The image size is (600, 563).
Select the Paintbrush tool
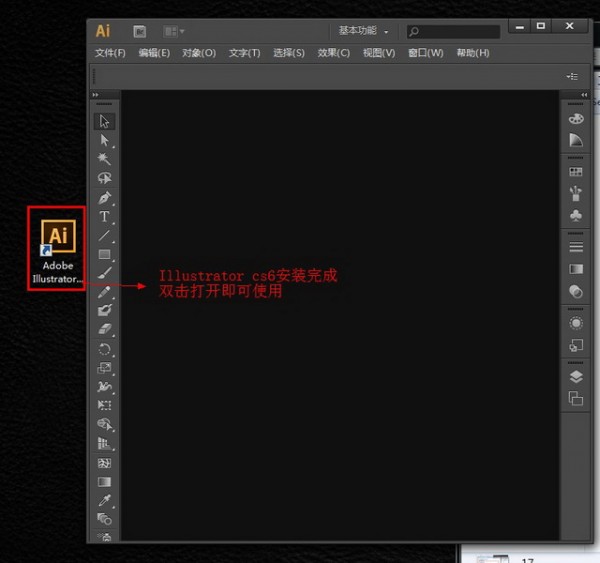click(x=104, y=273)
